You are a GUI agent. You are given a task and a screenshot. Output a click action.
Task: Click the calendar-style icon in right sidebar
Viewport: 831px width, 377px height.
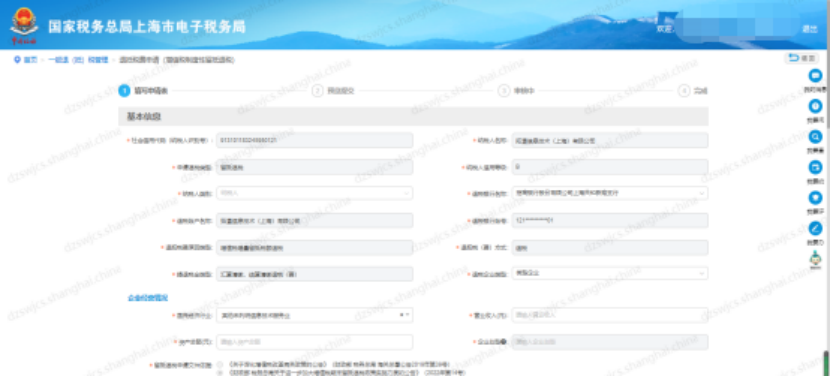click(815, 168)
